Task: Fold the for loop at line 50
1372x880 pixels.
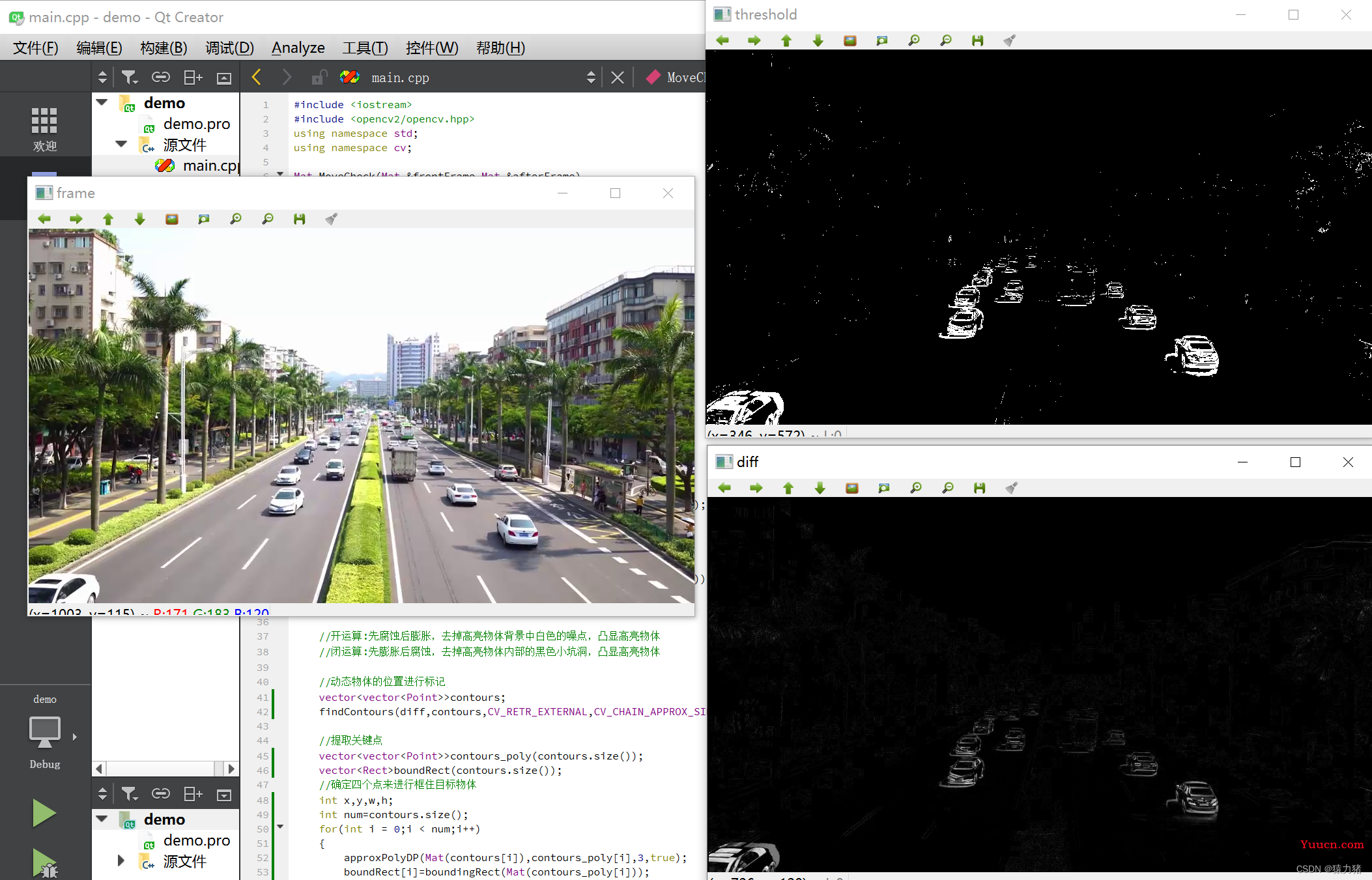Action: (x=280, y=827)
